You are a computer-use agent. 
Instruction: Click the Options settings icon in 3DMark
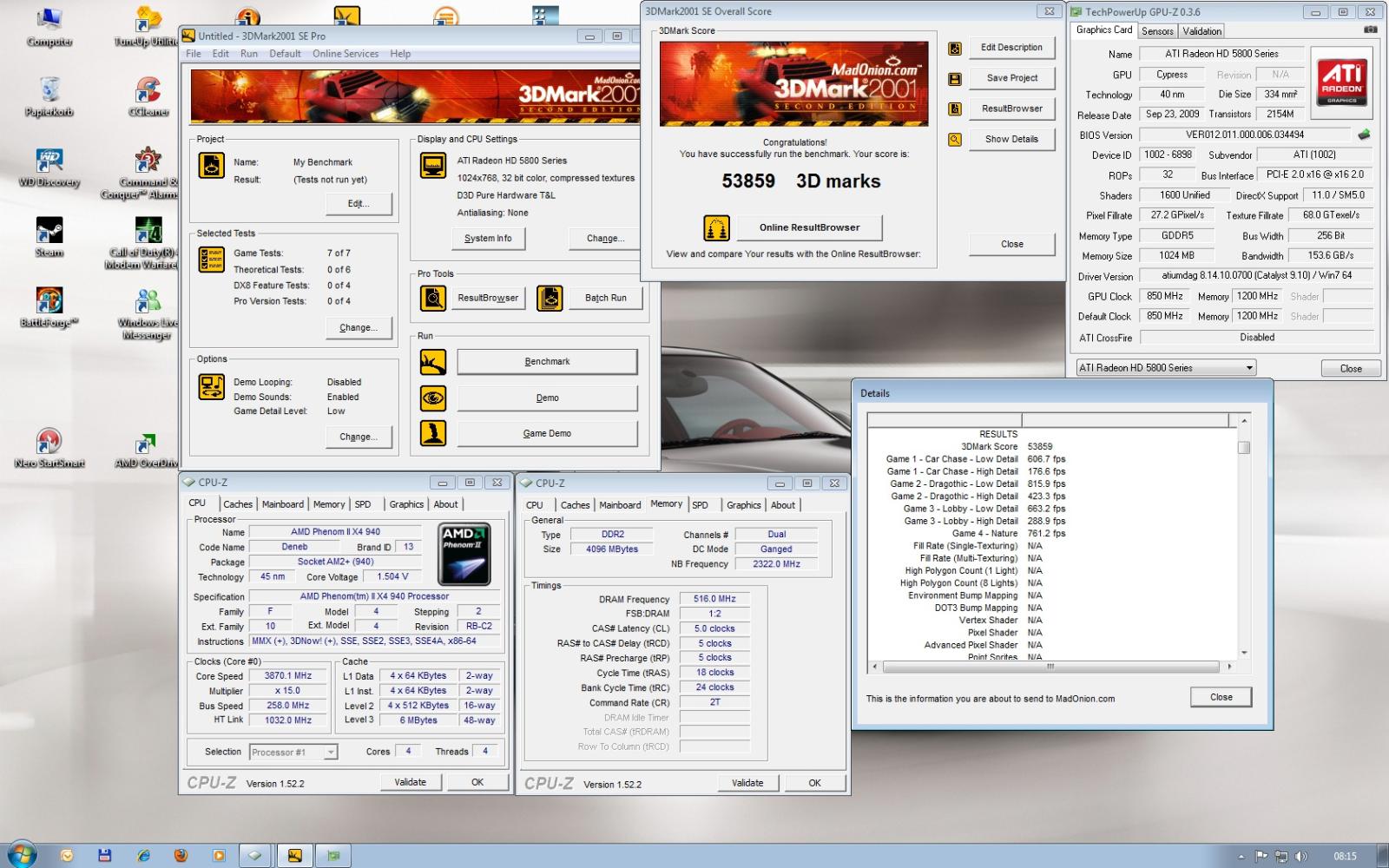[x=211, y=385]
